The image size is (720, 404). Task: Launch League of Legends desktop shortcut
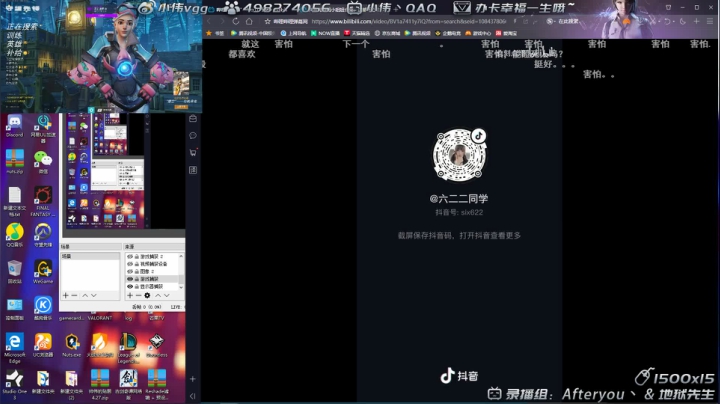128,348
